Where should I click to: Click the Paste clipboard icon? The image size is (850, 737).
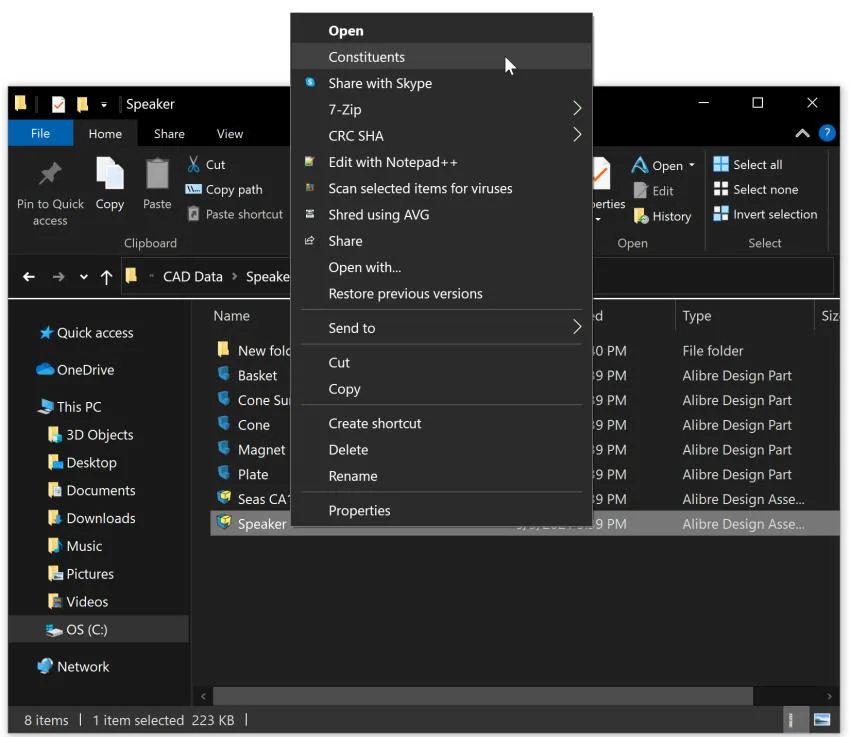(x=157, y=173)
